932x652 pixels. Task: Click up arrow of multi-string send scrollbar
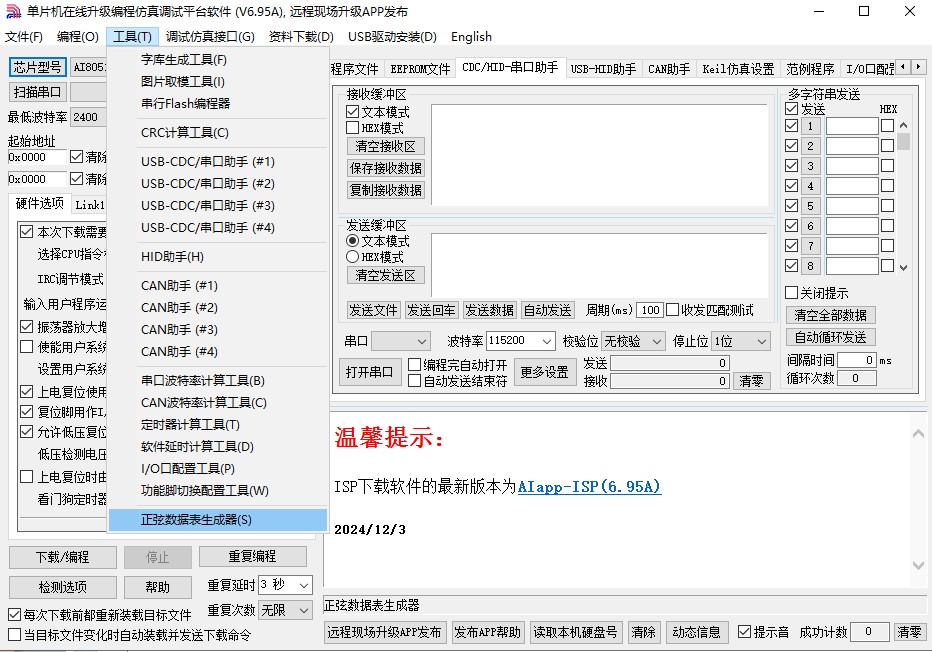(x=903, y=125)
